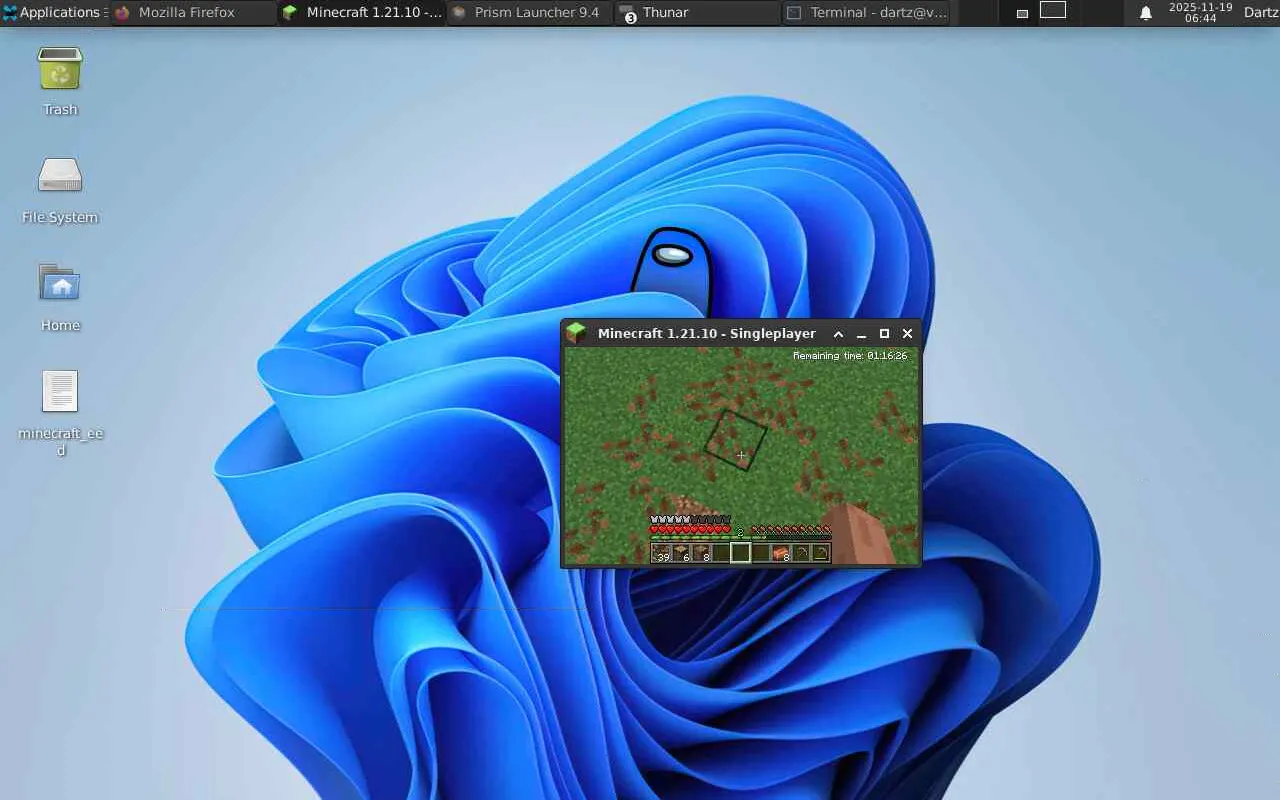Switch to the larger workspace in the pager
The image size is (1280, 800).
click(1053, 10)
